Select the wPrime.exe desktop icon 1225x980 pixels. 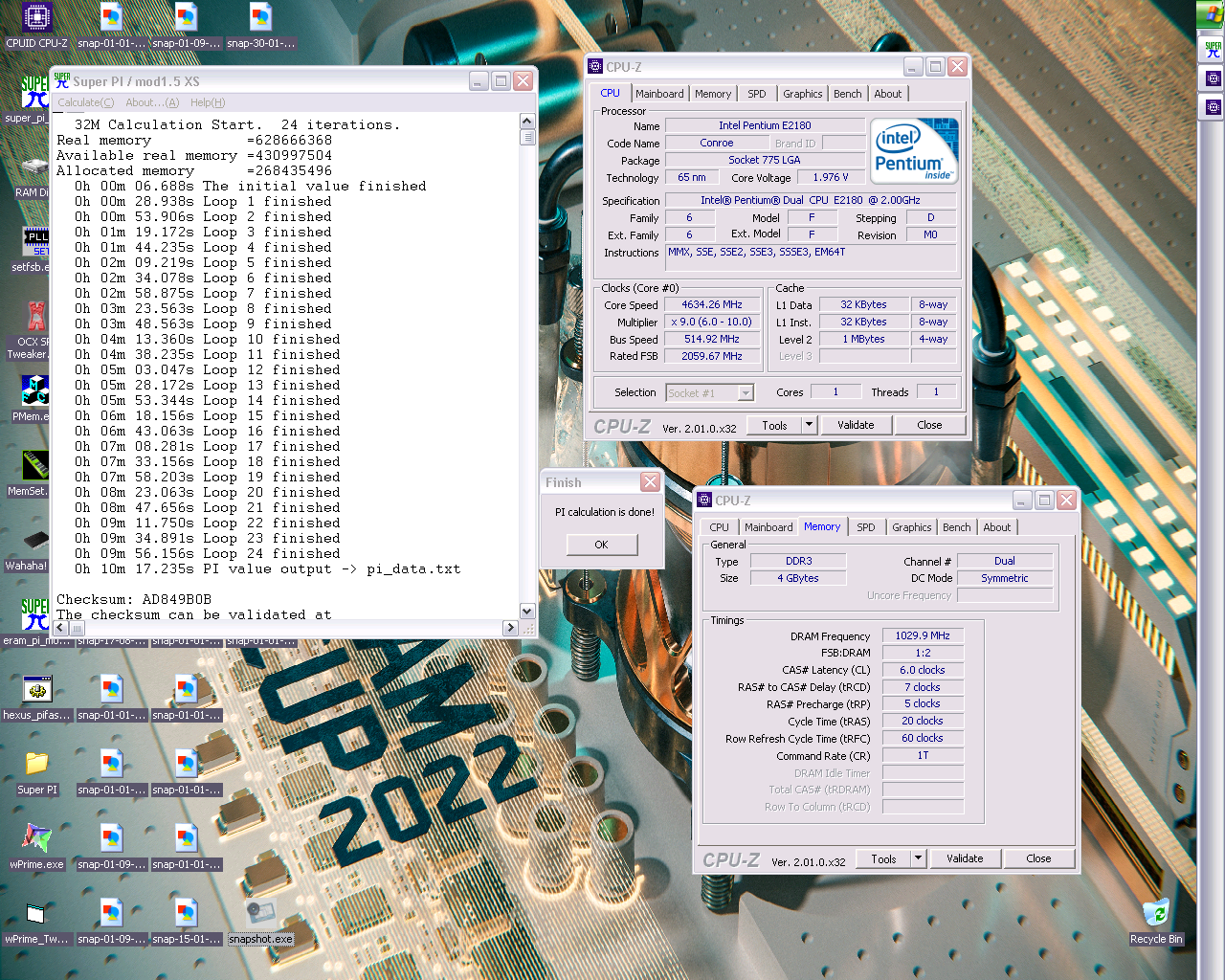coord(36,847)
